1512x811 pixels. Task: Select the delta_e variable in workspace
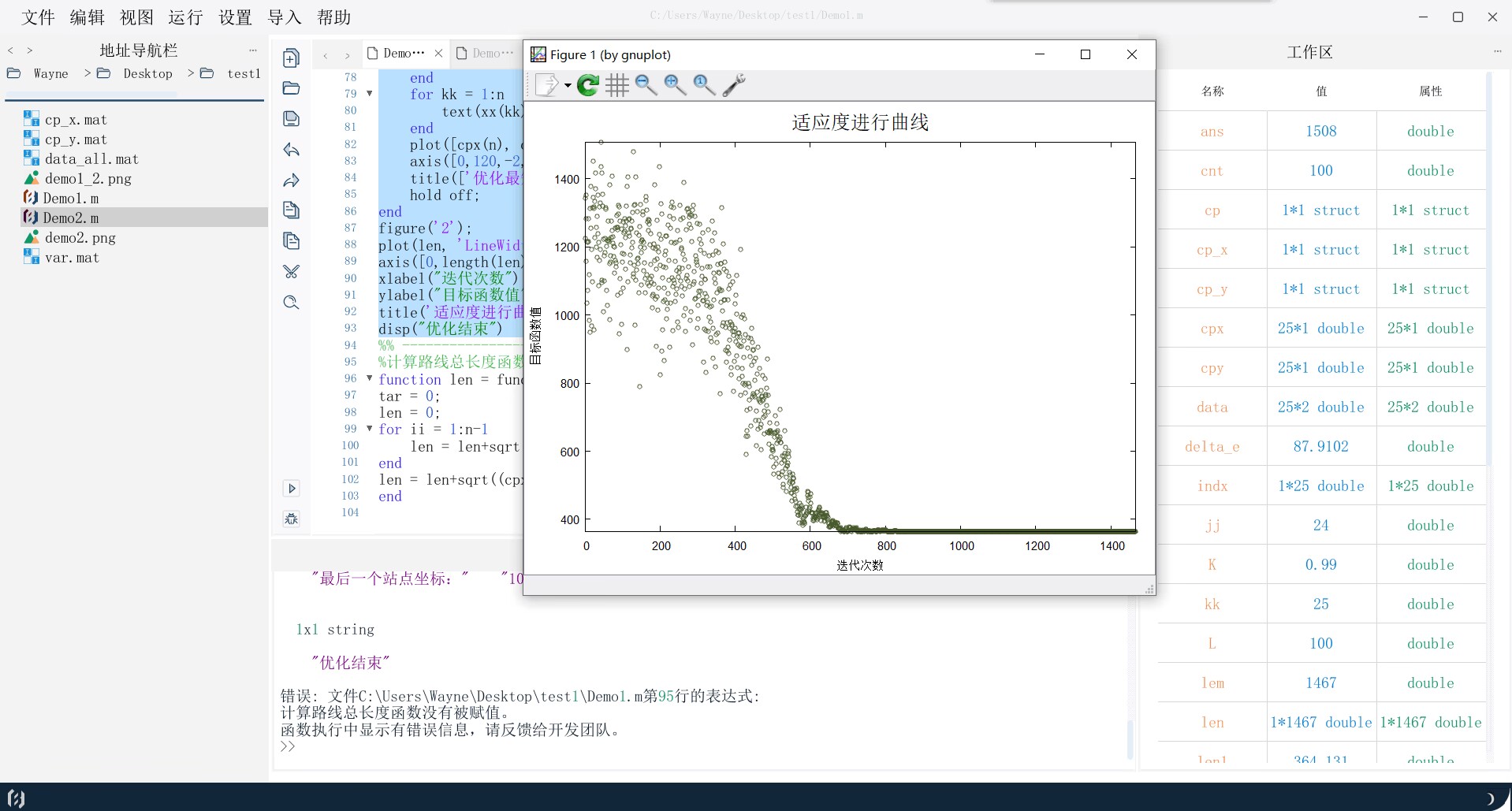click(x=1212, y=446)
